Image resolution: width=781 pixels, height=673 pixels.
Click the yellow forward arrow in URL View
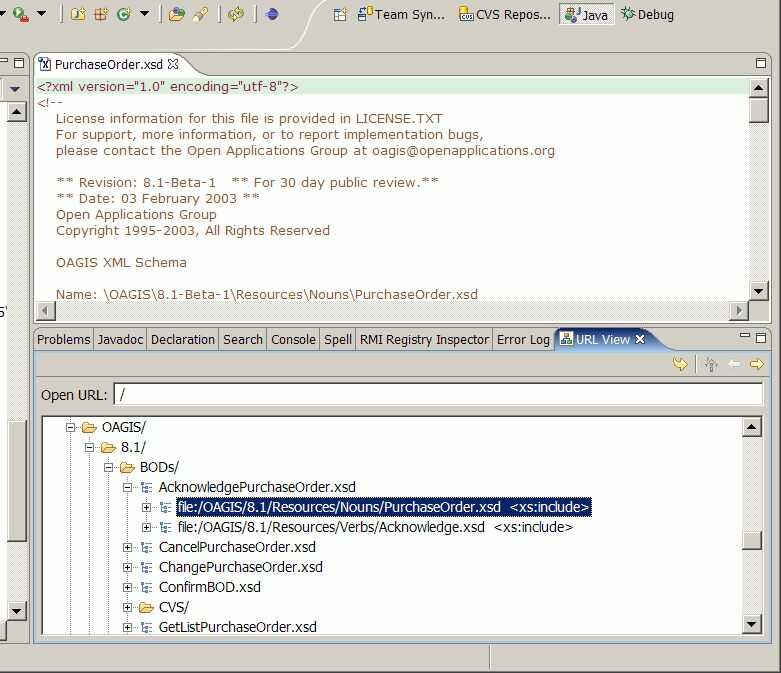point(757,365)
